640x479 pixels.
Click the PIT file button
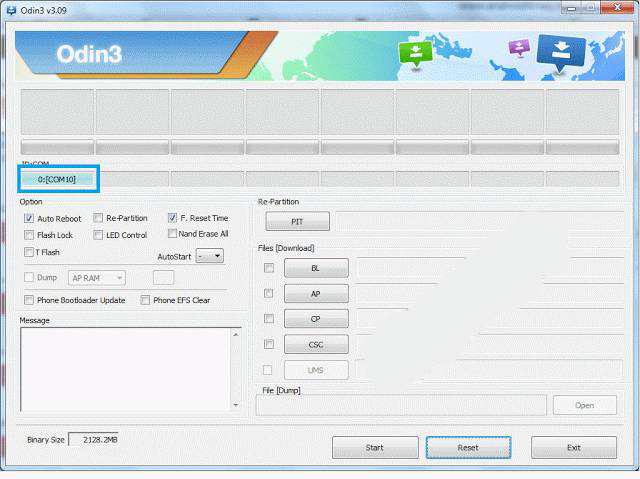297,221
